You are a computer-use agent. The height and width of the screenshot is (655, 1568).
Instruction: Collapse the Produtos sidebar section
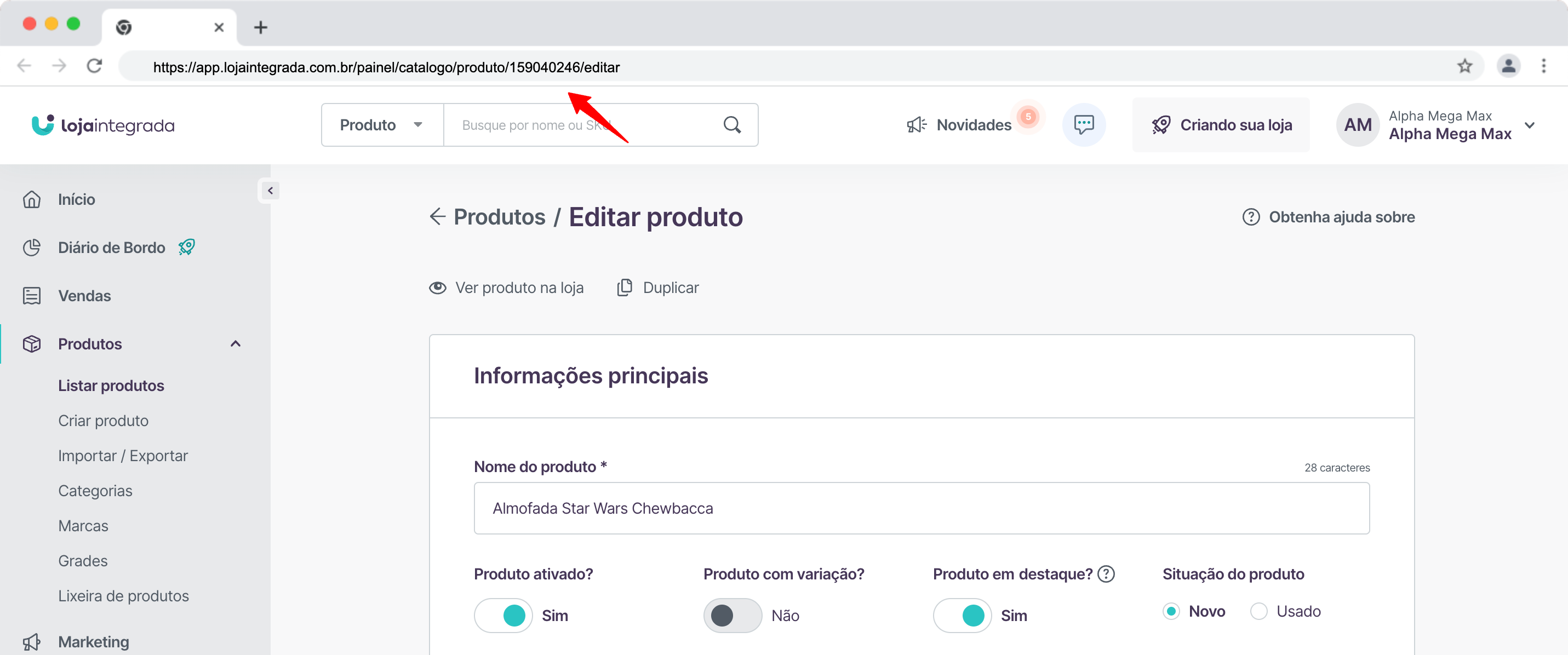point(236,344)
